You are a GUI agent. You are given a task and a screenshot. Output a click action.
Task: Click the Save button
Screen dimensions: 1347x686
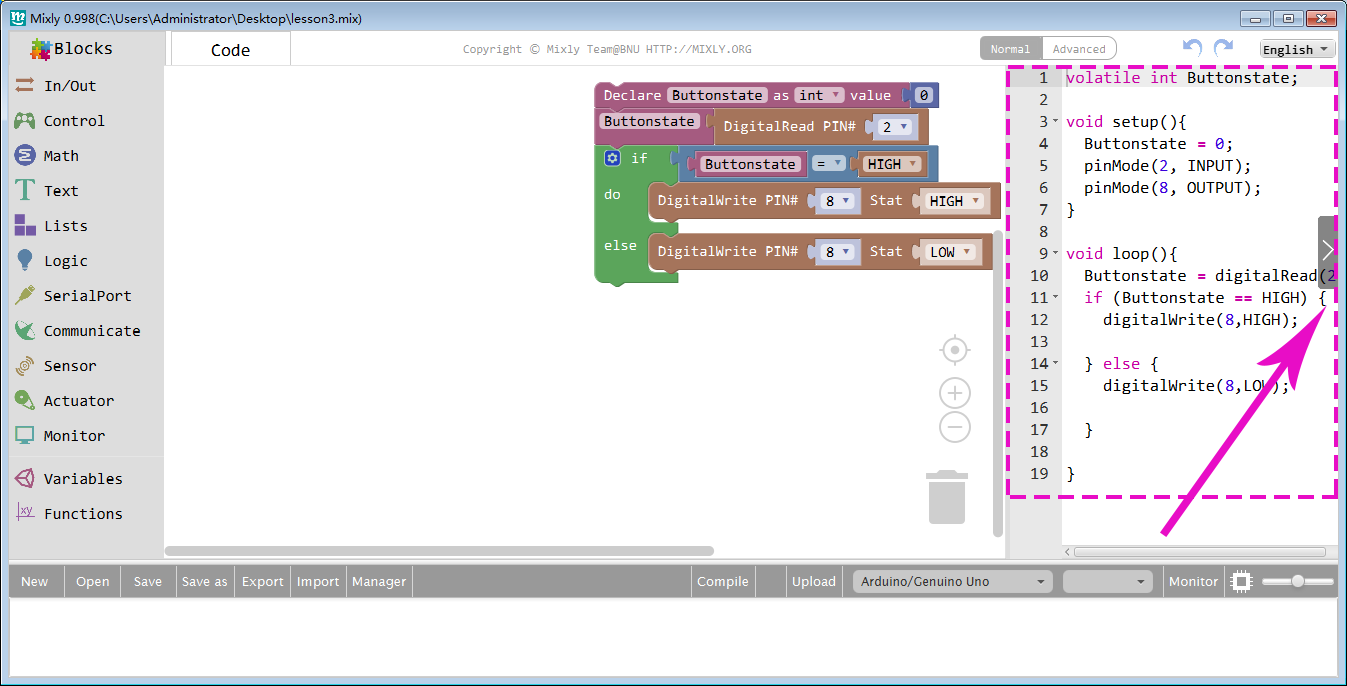[148, 581]
